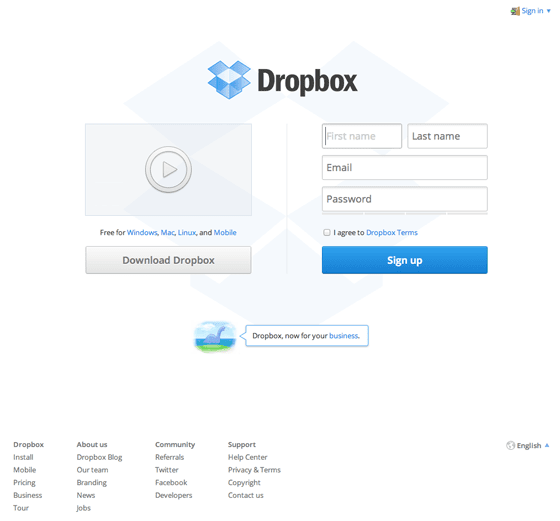560x521 pixels.
Task: Open the Contact us link
Action: pos(246,495)
